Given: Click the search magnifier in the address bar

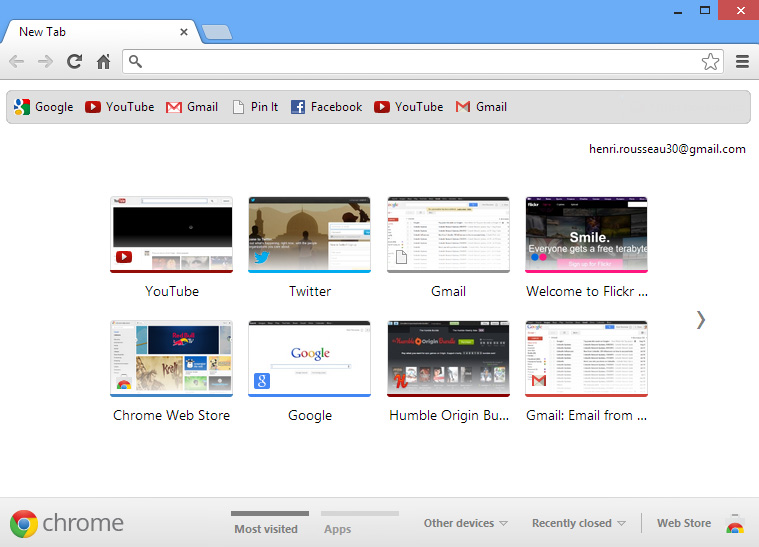Looking at the screenshot, I should [x=136, y=61].
